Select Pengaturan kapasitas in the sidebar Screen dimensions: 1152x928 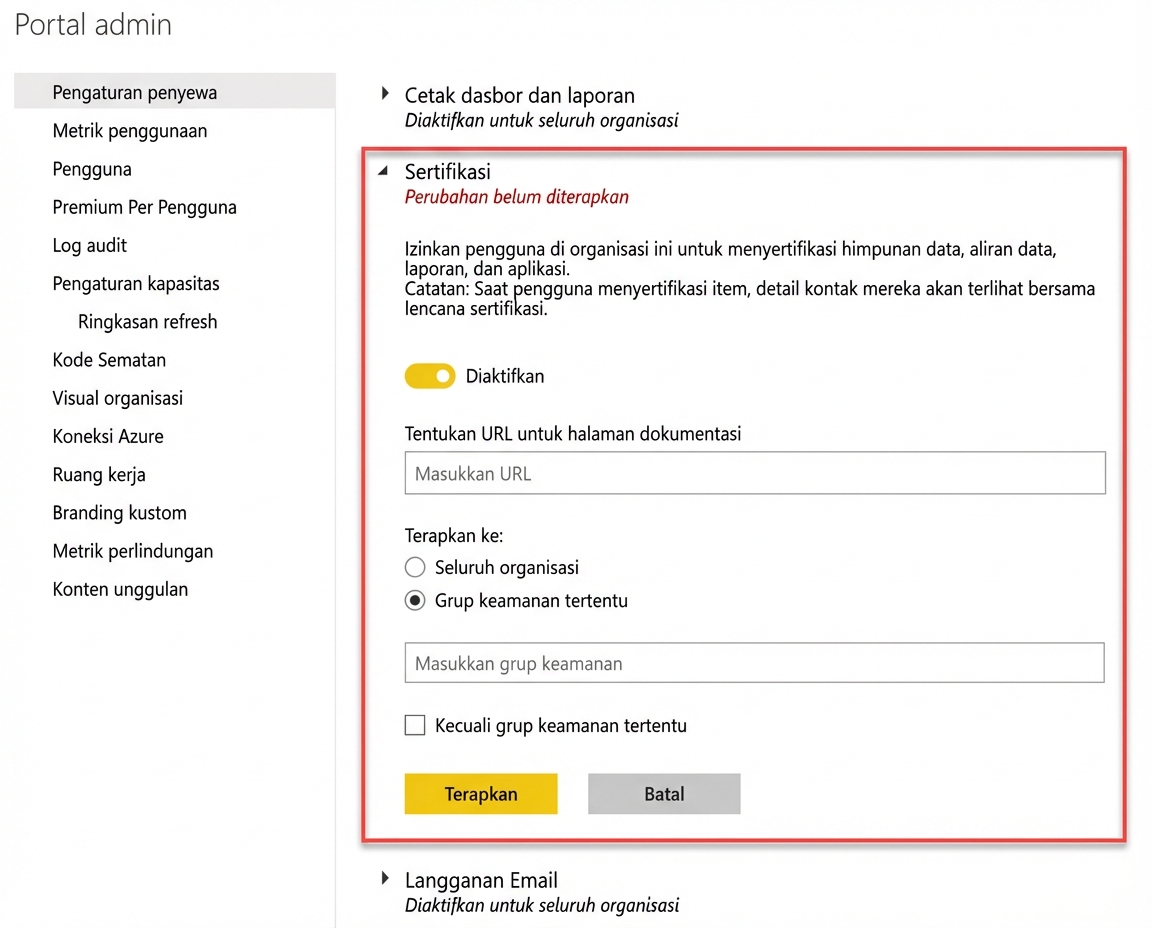click(x=136, y=283)
